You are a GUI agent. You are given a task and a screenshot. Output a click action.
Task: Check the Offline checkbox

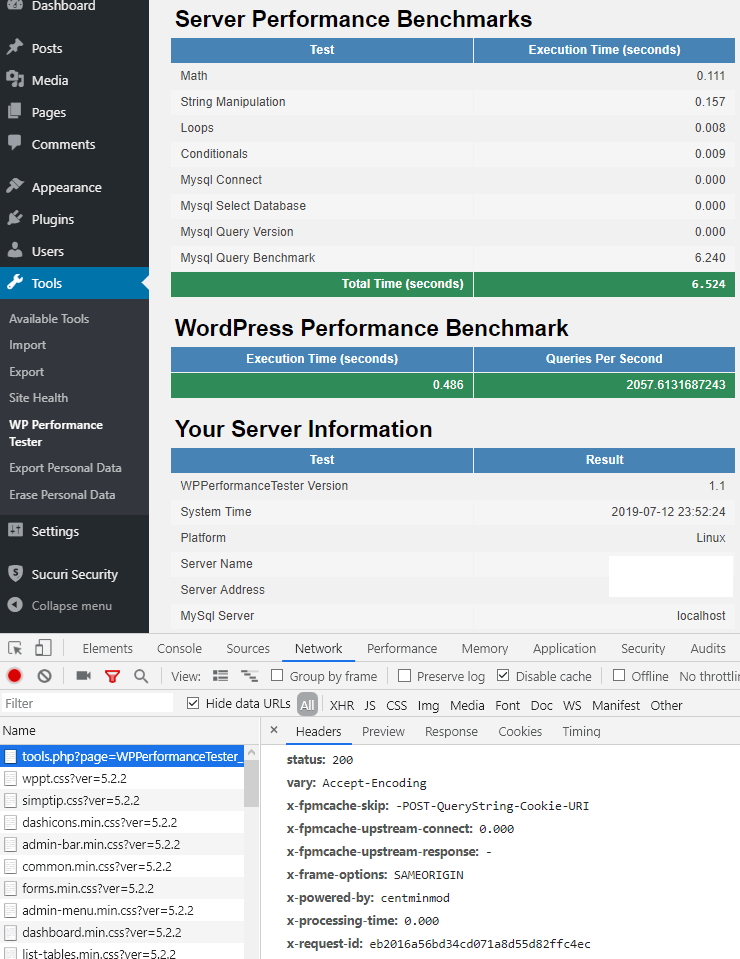[619, 675]
